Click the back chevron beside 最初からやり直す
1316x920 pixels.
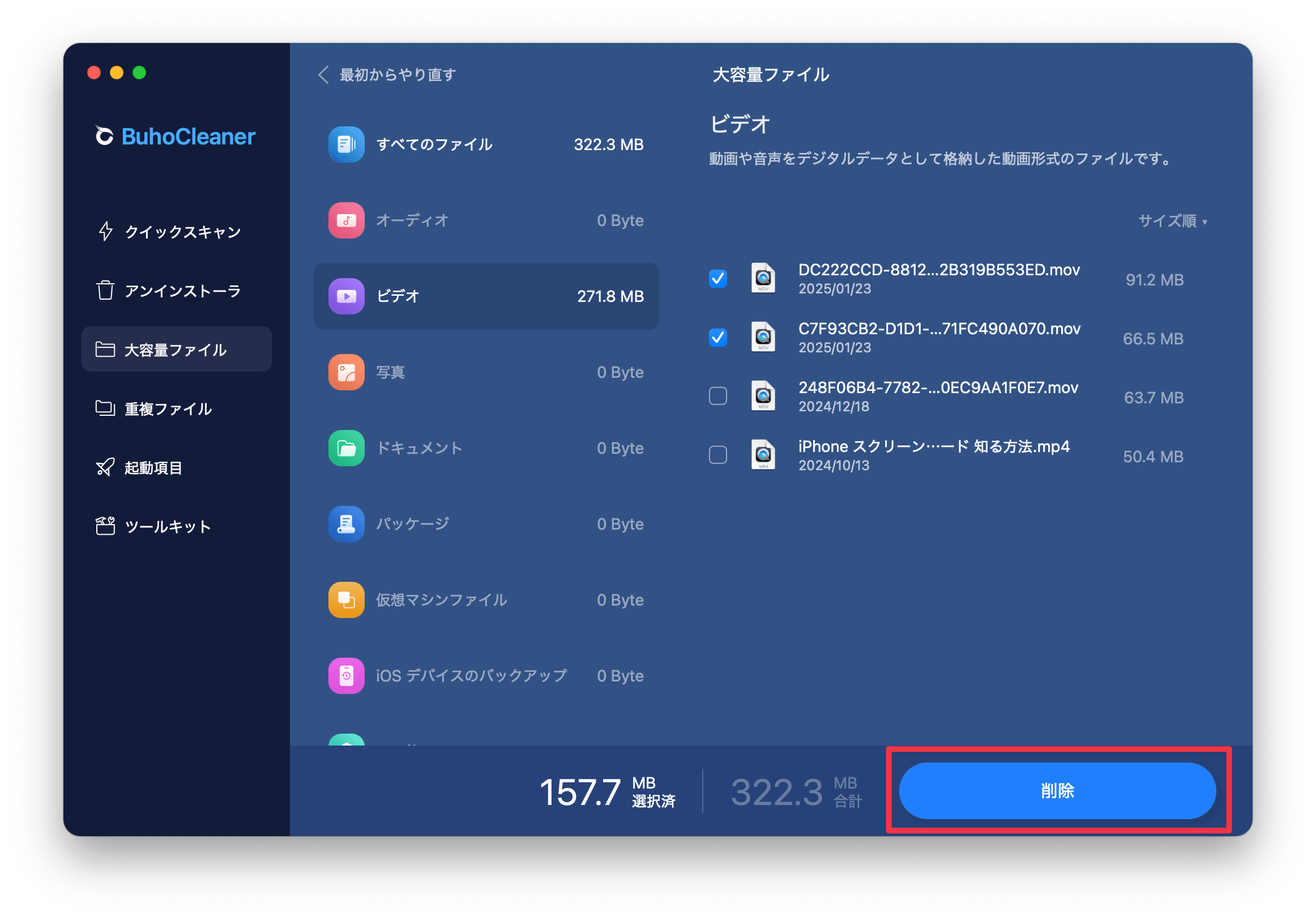point(324,75)
